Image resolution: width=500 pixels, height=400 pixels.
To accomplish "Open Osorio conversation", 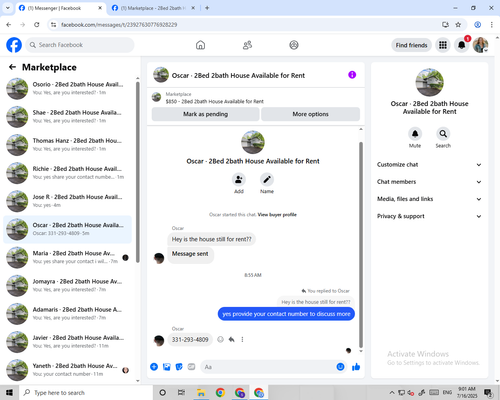I will tap(67, 89).
